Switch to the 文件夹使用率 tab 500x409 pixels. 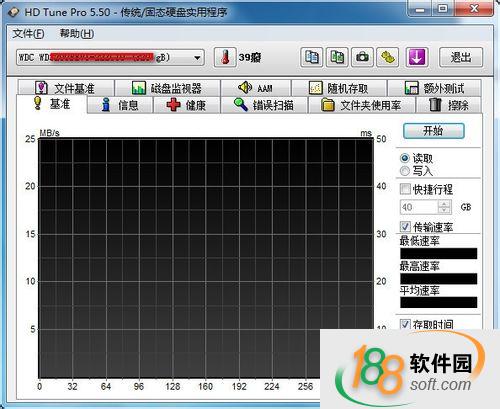tap(362, 105)
